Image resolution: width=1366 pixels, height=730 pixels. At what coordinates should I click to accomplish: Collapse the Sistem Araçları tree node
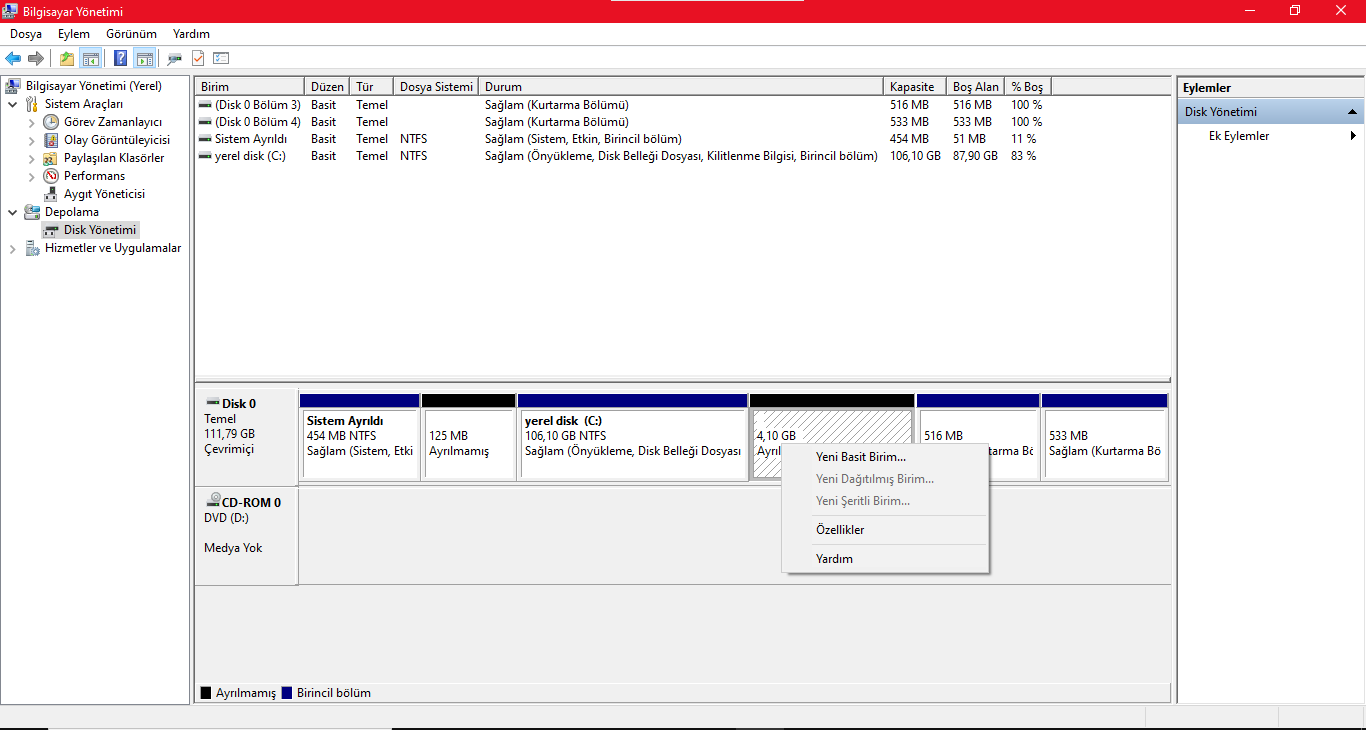point(12,104)
